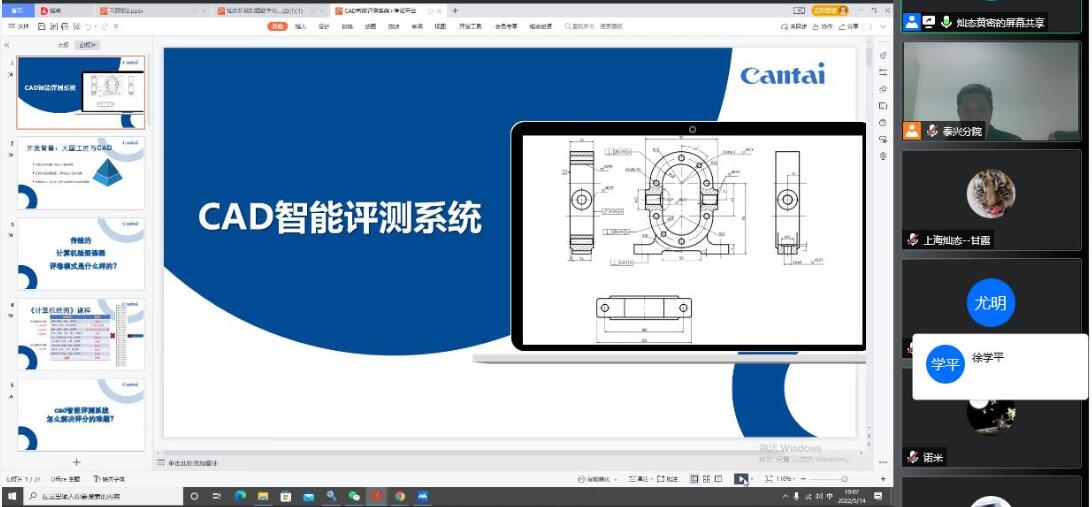
Task: Select the 开始 ribbon tab
Action: click(277, 27)
